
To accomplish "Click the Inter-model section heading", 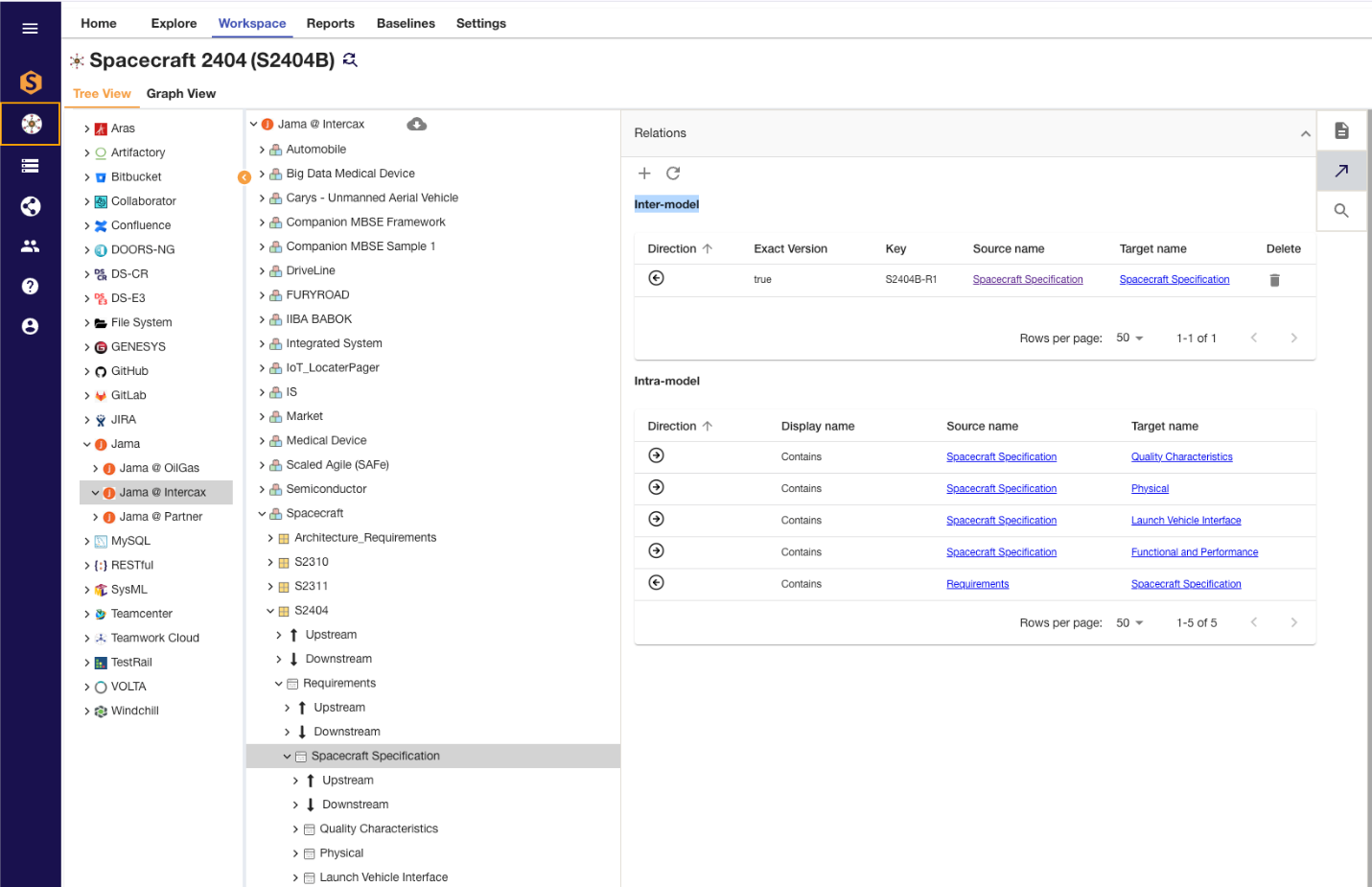I will pos(666,204).
